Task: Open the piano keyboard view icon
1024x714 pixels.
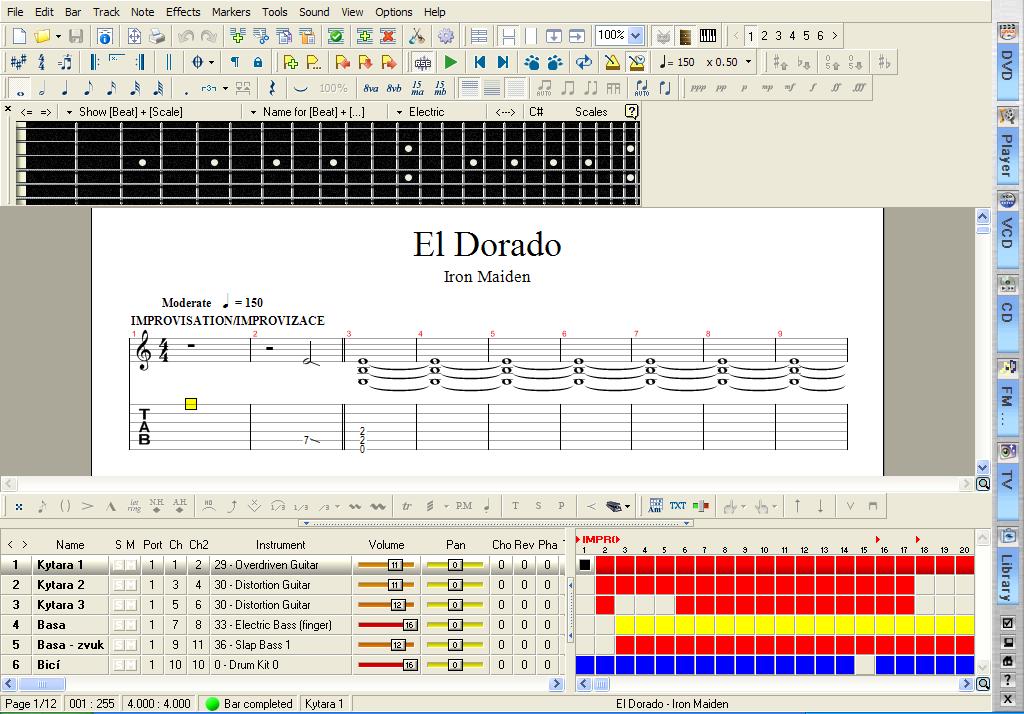Action: (x=708, y=36)
